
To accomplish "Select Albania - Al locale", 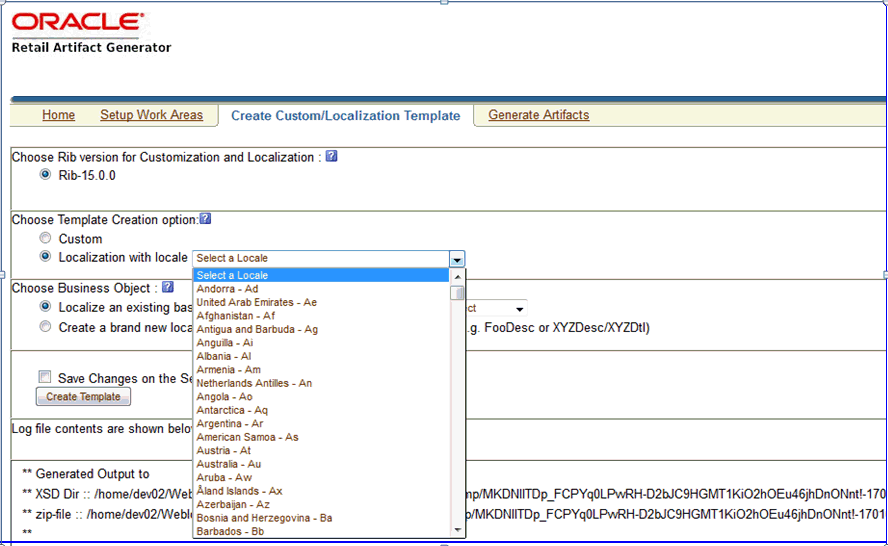I will click(321, 356).
